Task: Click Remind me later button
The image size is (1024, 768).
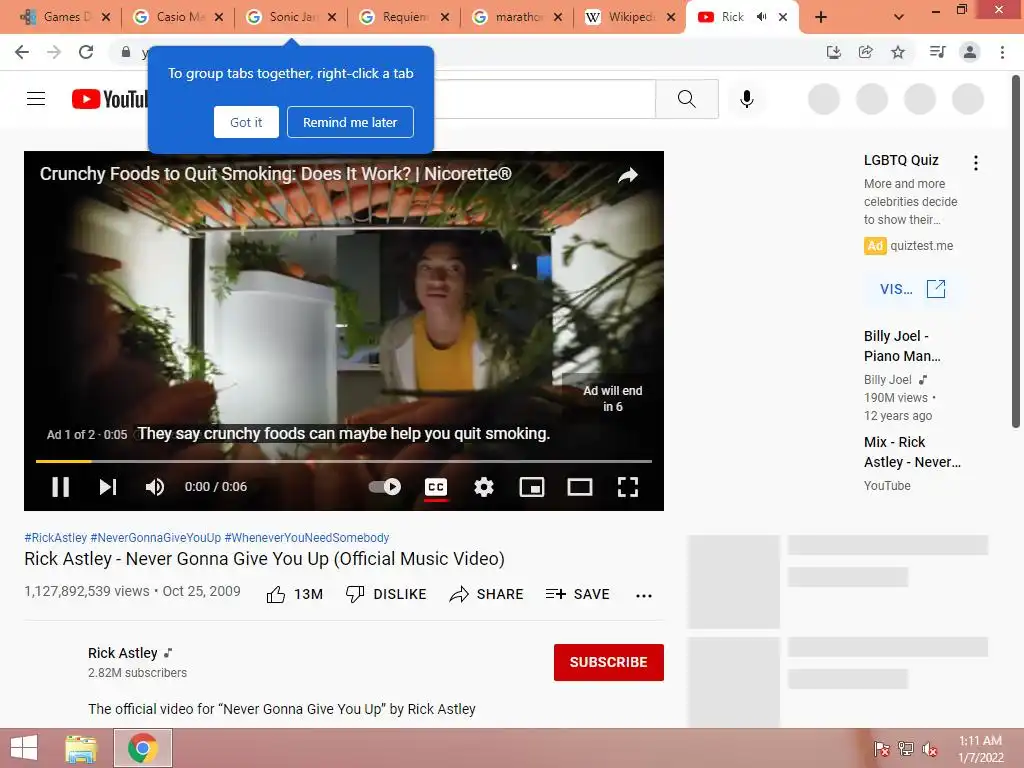Action: (x=350, y=122)
